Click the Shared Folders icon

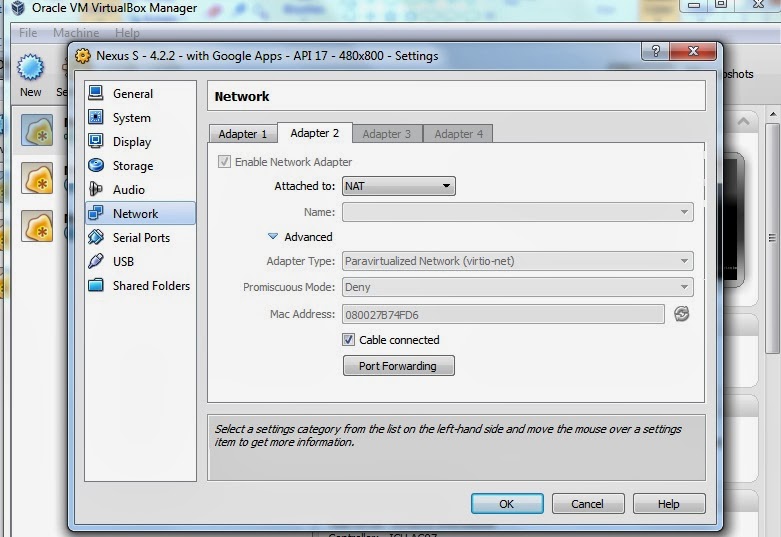click(x=96, y=285)
